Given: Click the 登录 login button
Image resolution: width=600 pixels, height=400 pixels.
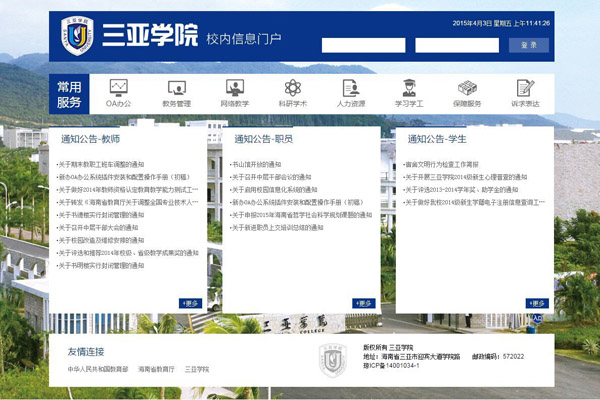Looking at the screenshot, I should pyautogui.click(x=529, y=45).
